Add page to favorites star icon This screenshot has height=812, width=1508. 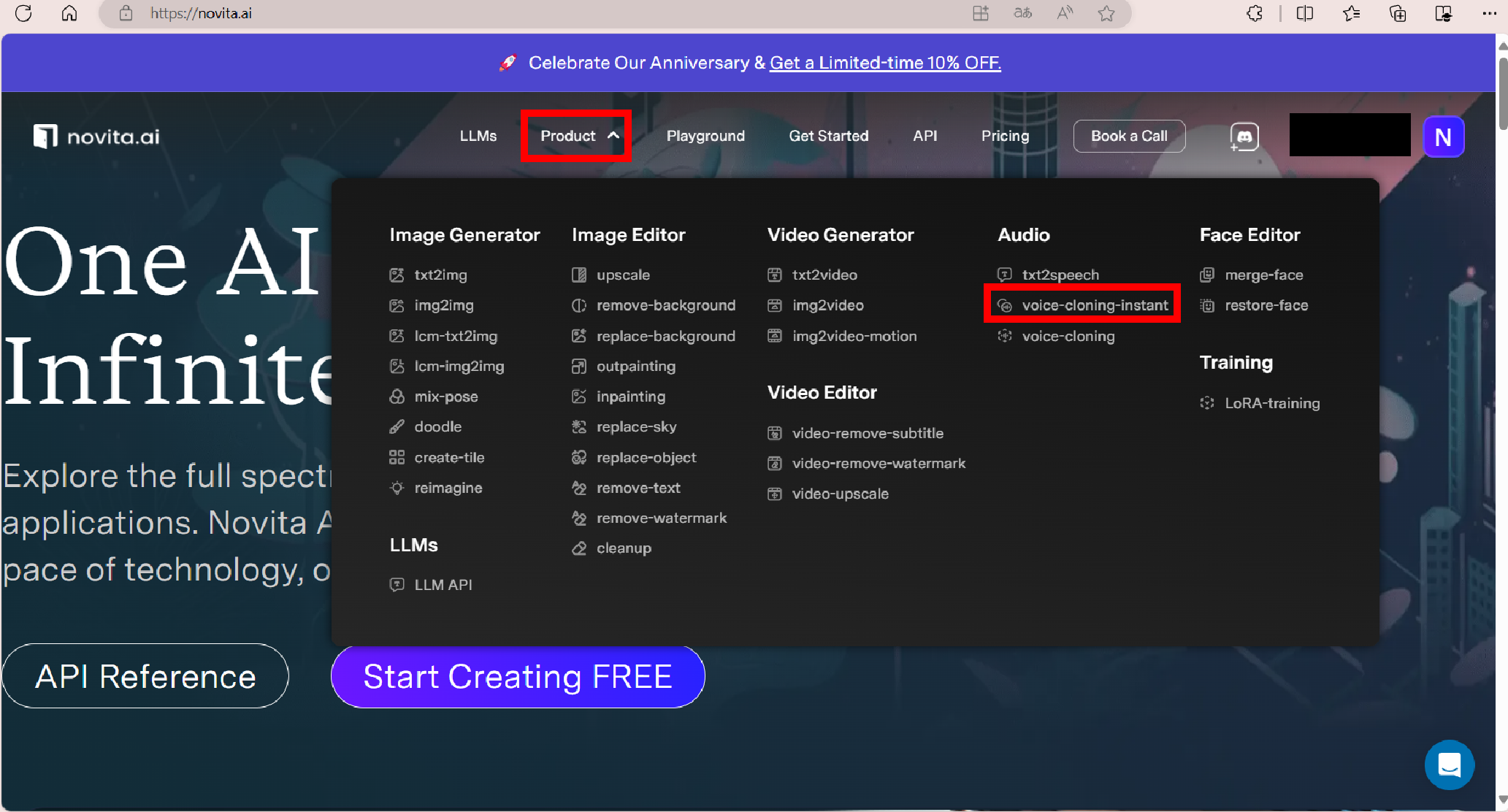pyautogui.click(x=1106, y=13)
